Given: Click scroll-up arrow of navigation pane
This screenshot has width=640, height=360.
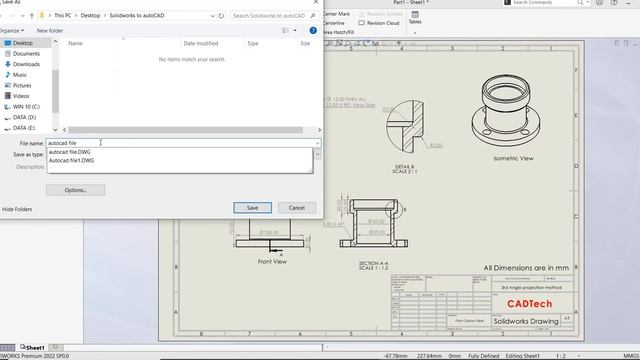Looking at the screenshot, I should (56, 42).
